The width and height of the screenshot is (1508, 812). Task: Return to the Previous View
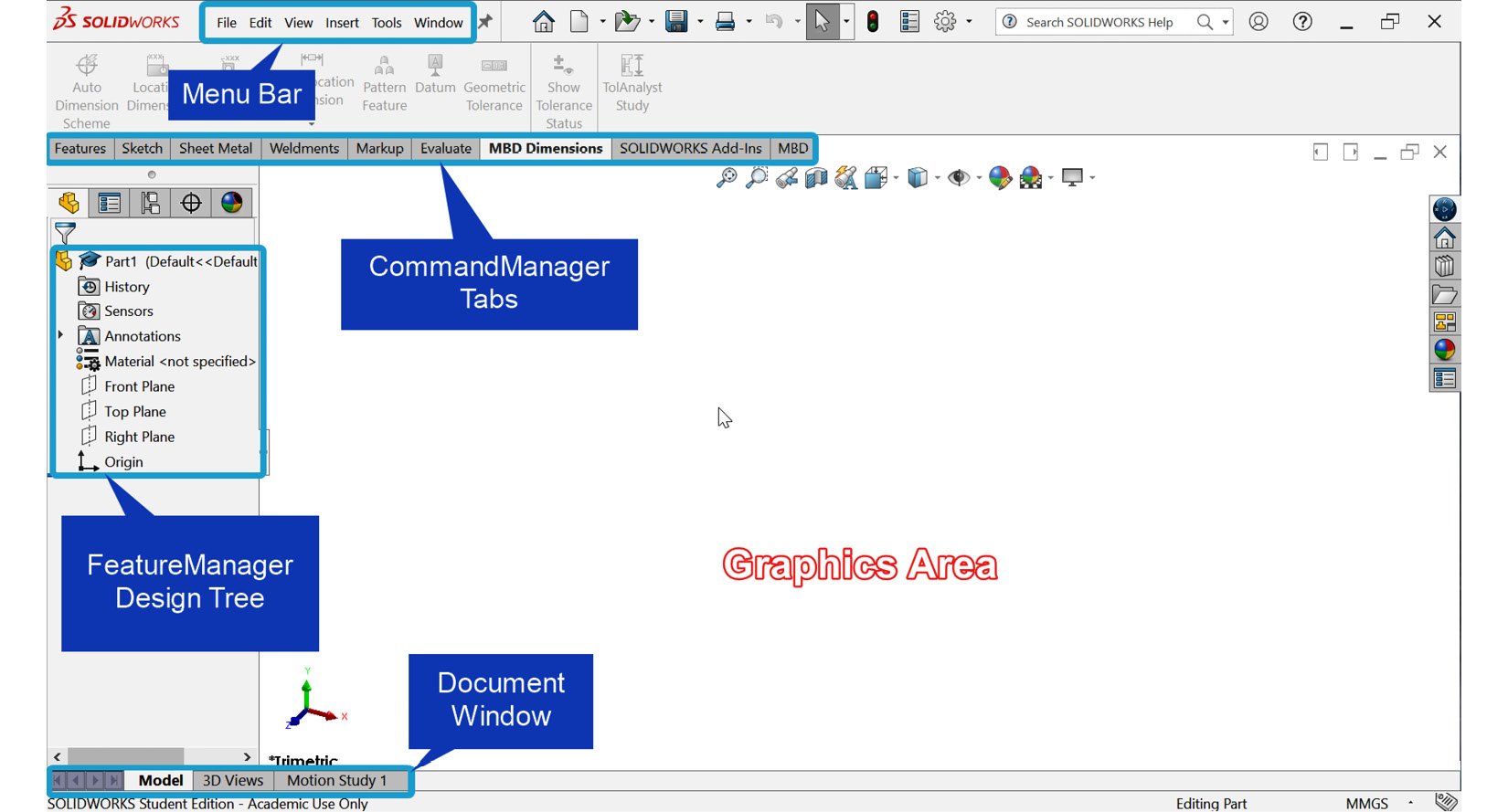click(787, 177)
